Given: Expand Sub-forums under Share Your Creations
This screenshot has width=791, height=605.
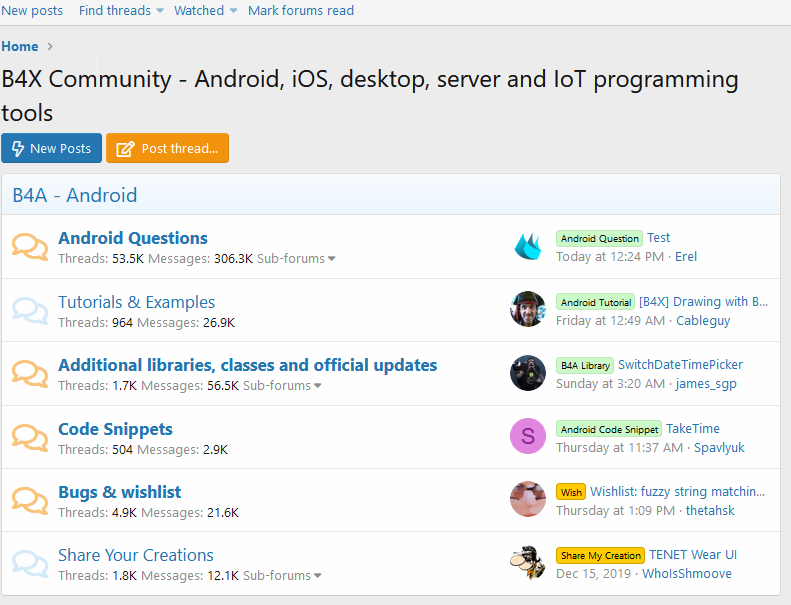Looking at the screenshot, I should [282, 576].
